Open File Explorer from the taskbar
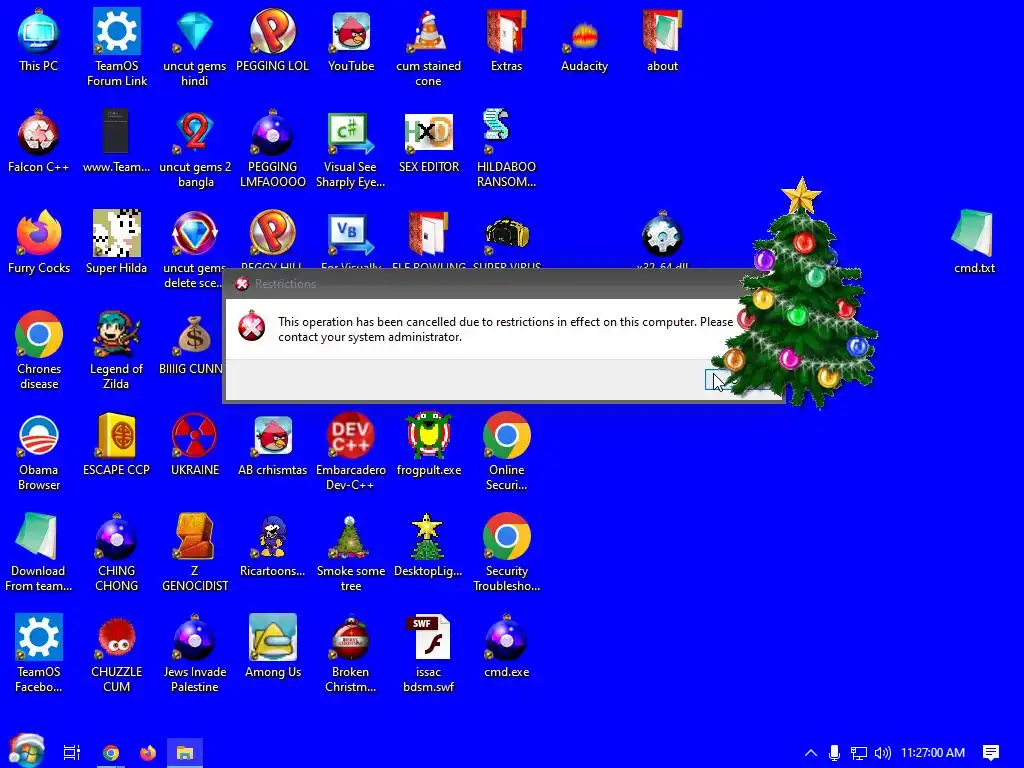 click(185, 752)
